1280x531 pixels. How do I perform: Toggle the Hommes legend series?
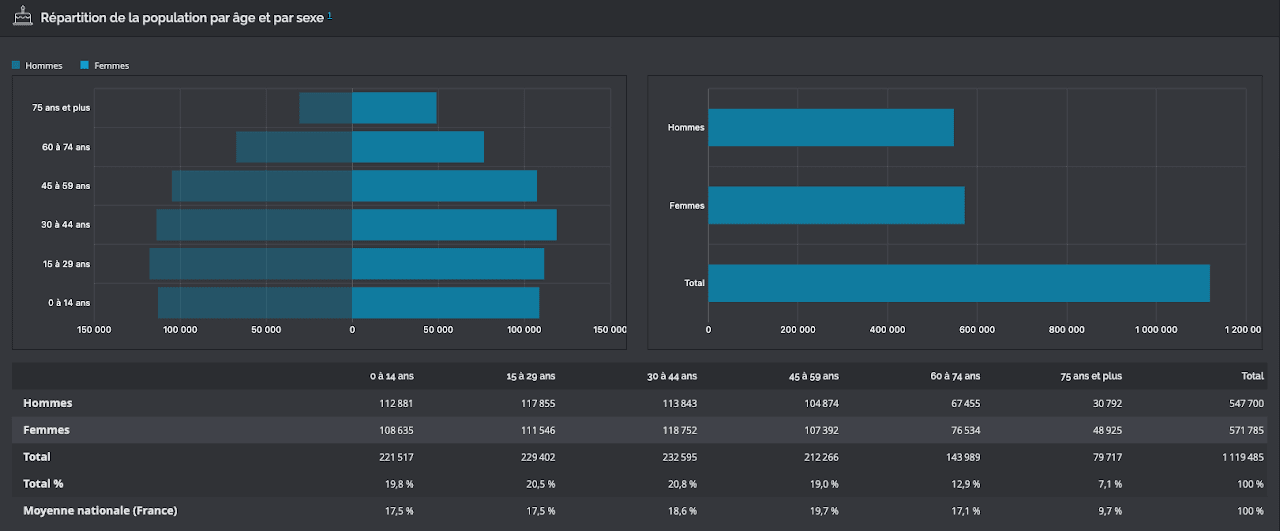tap(37, 66)
